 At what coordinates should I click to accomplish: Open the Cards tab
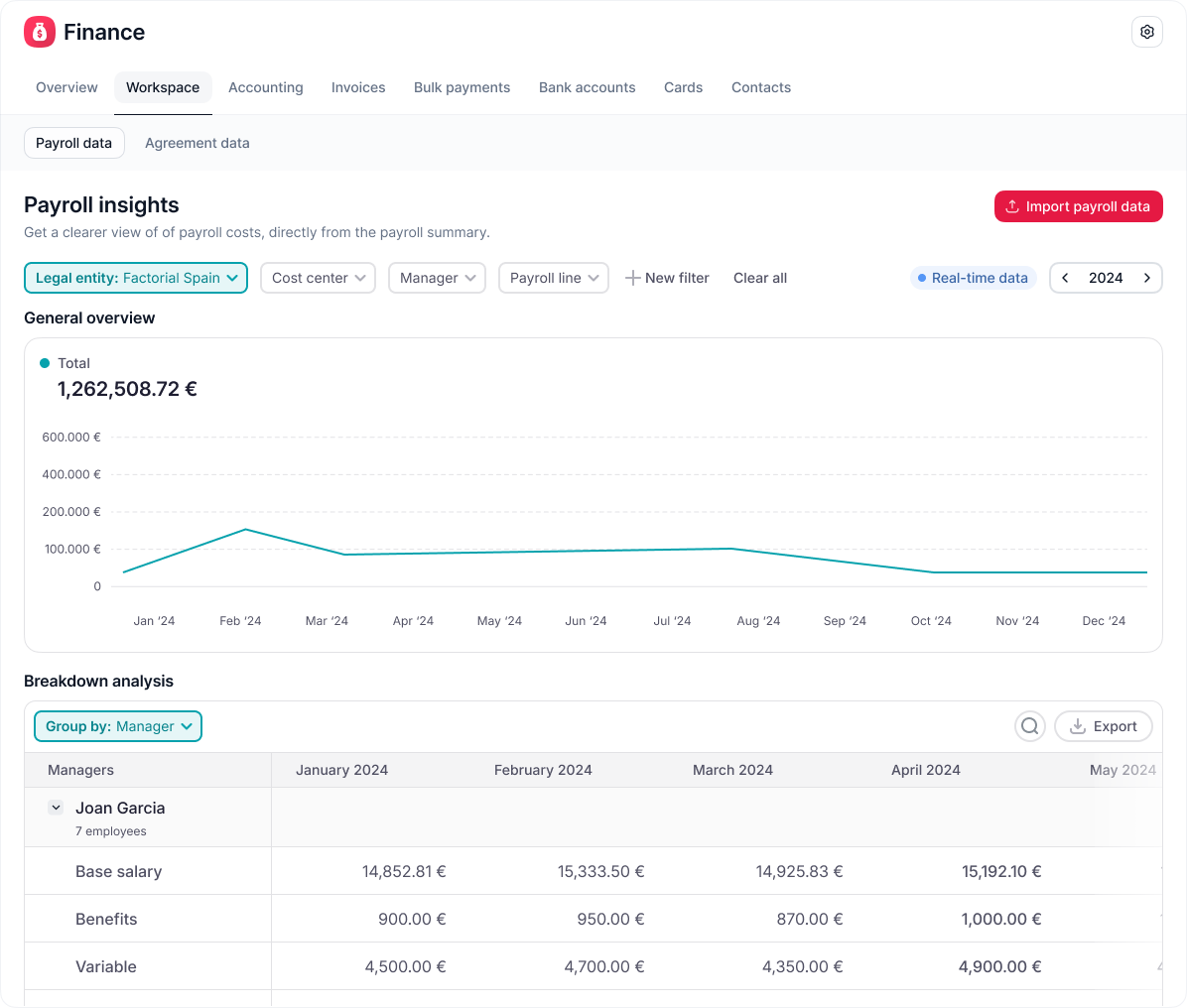click(683, 87)
